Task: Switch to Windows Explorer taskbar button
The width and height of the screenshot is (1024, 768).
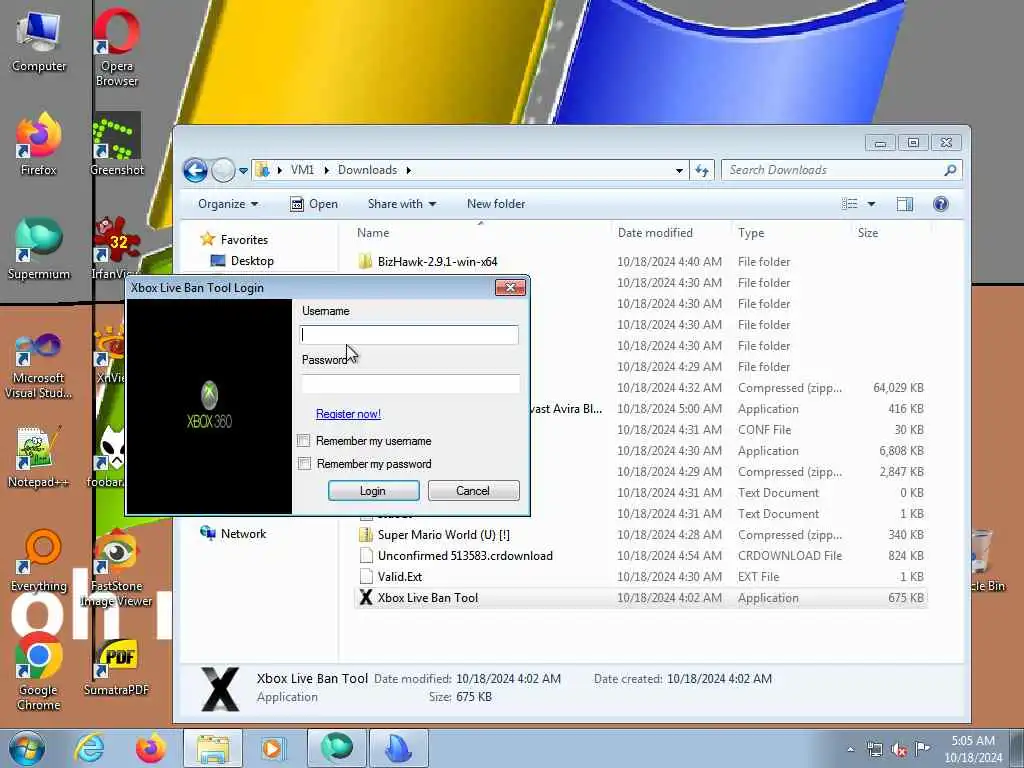Action: (212, 748)
